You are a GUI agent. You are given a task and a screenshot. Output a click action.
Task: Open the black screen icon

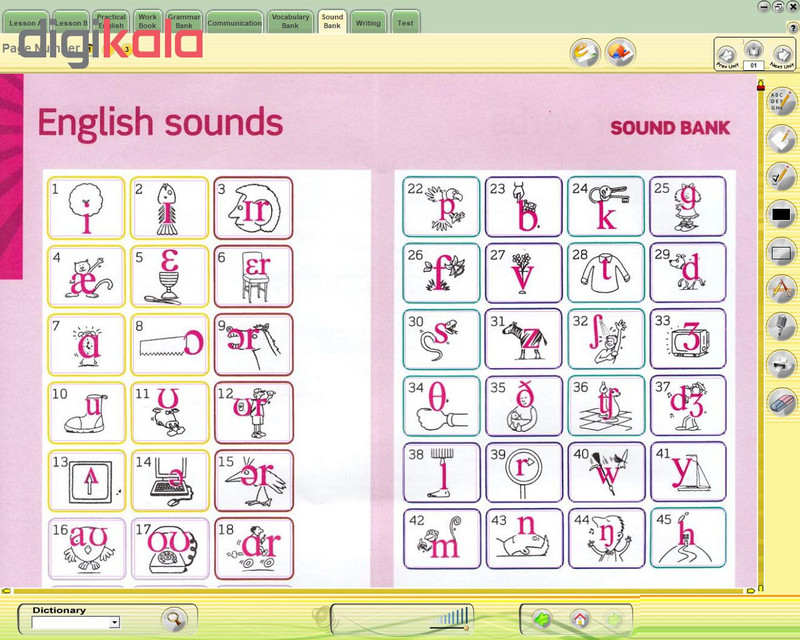pyautogui.click(x=782, y=214)
